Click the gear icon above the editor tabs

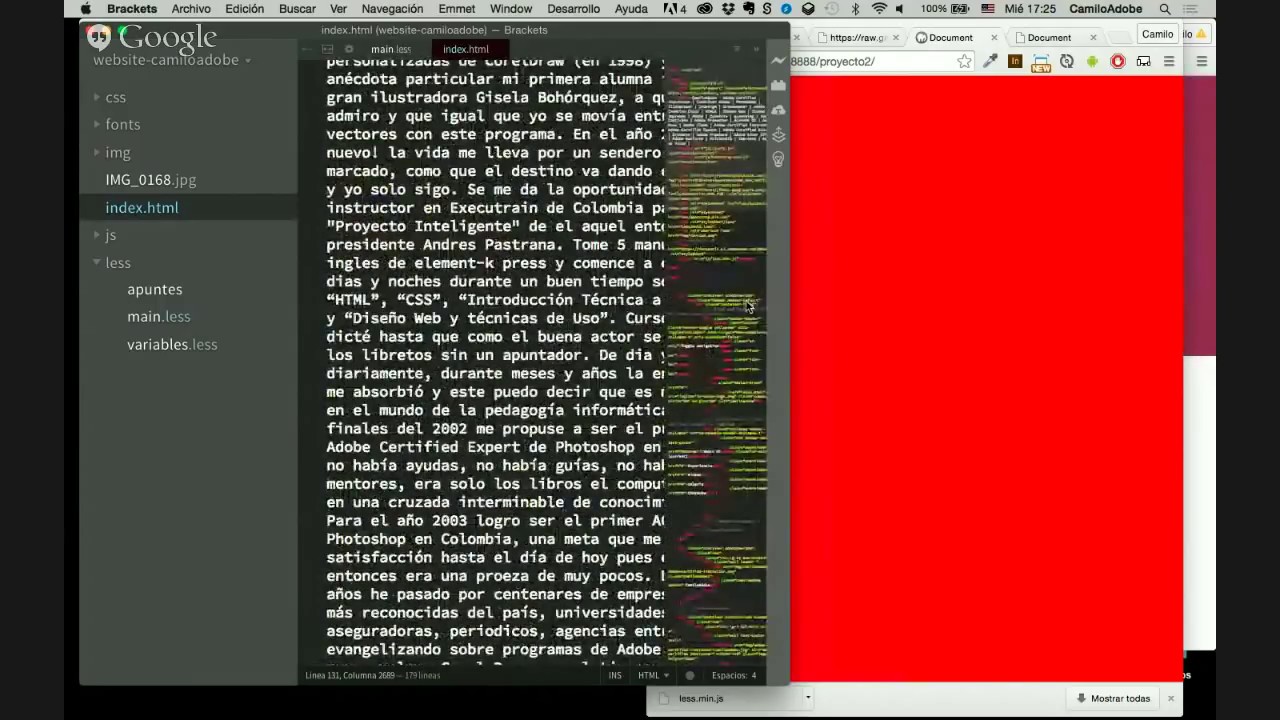click(x=349, y=49)
